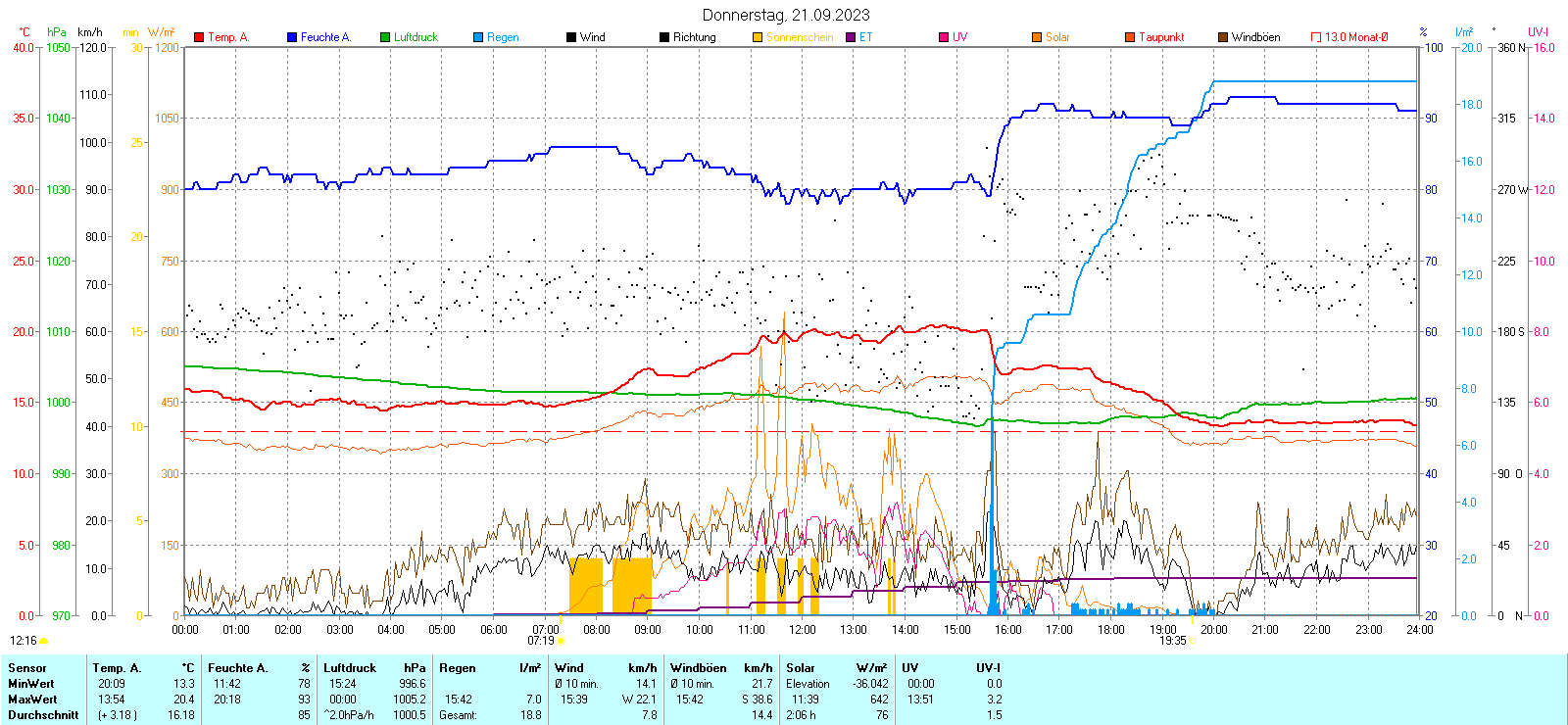Toggle the hollow 13.0 Monat-Ø legend box
The image size is (1568, 725).
point(1316,37)
